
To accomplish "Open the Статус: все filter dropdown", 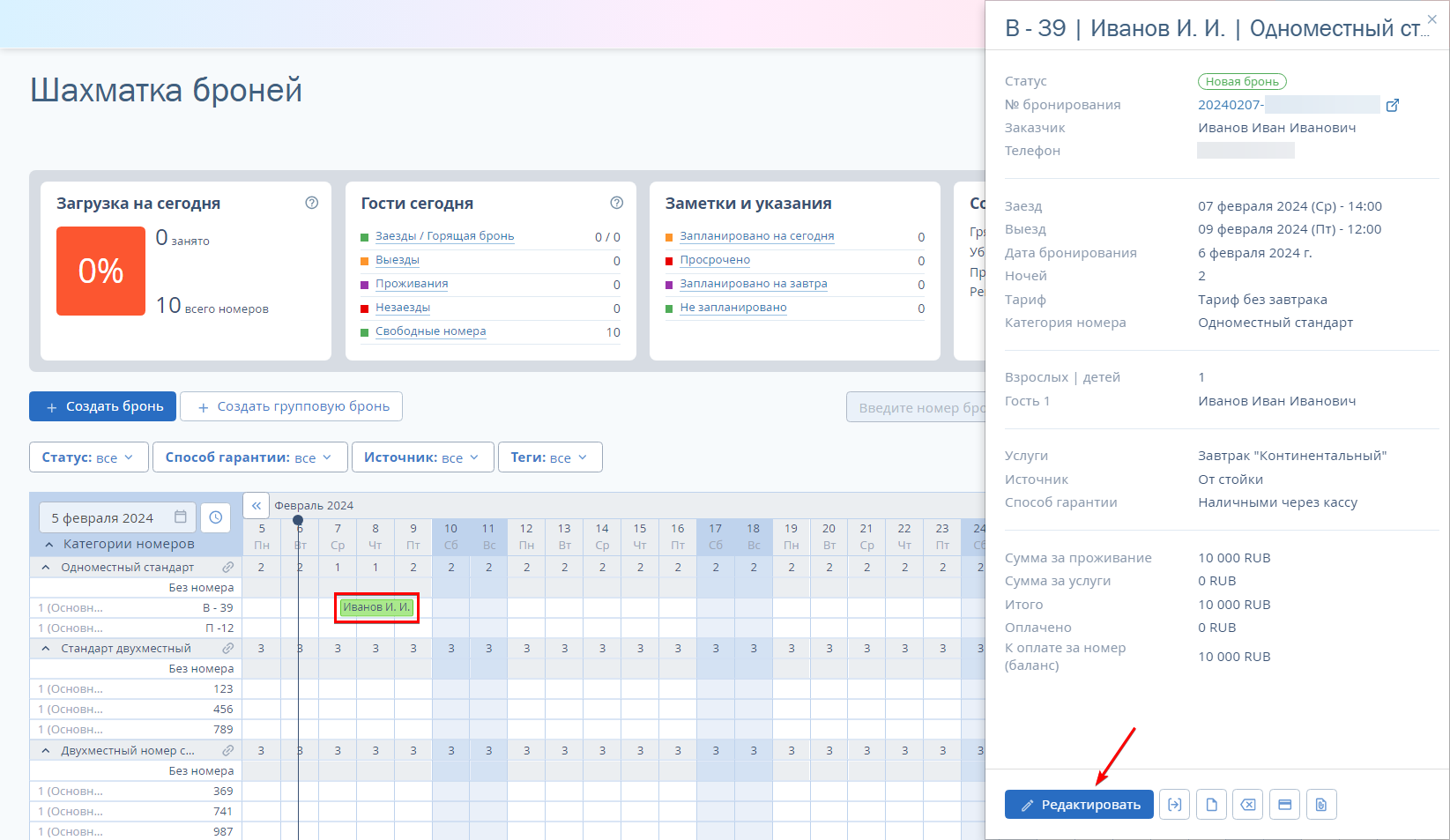I will point(88,457).
